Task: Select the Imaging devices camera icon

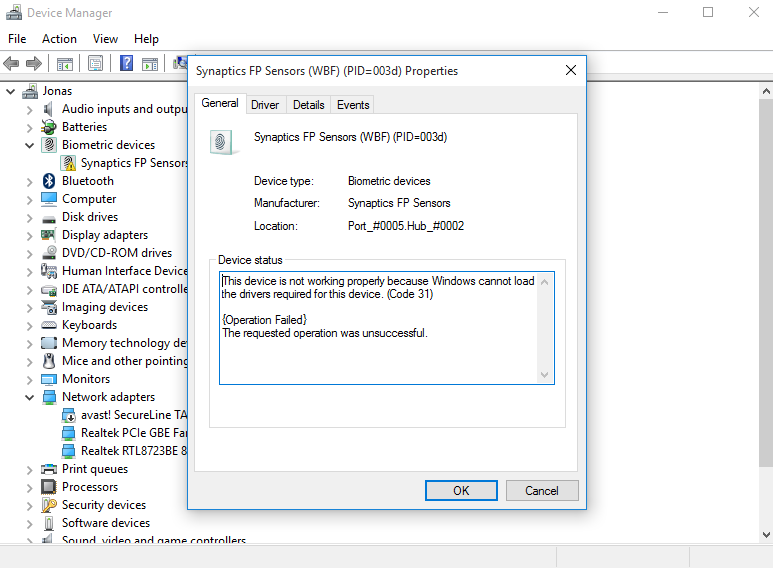Action: (x=49, y=307)
